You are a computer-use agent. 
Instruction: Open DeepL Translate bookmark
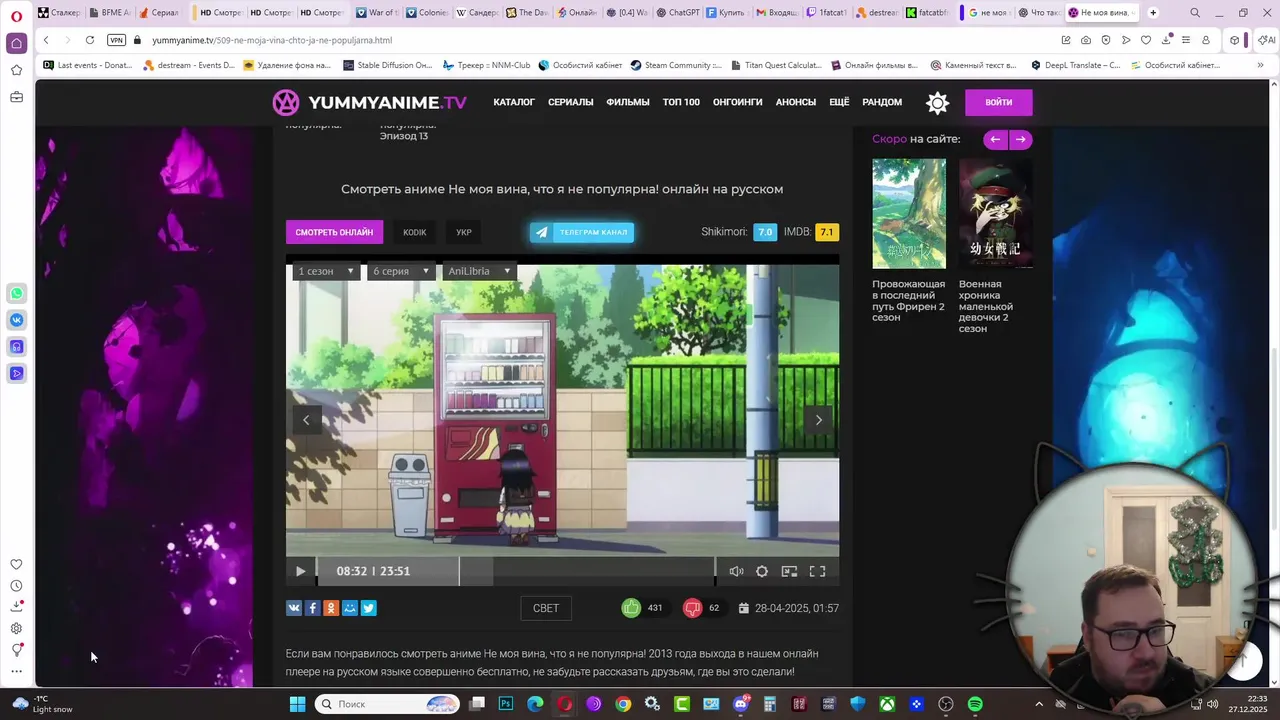point(1075,65)
